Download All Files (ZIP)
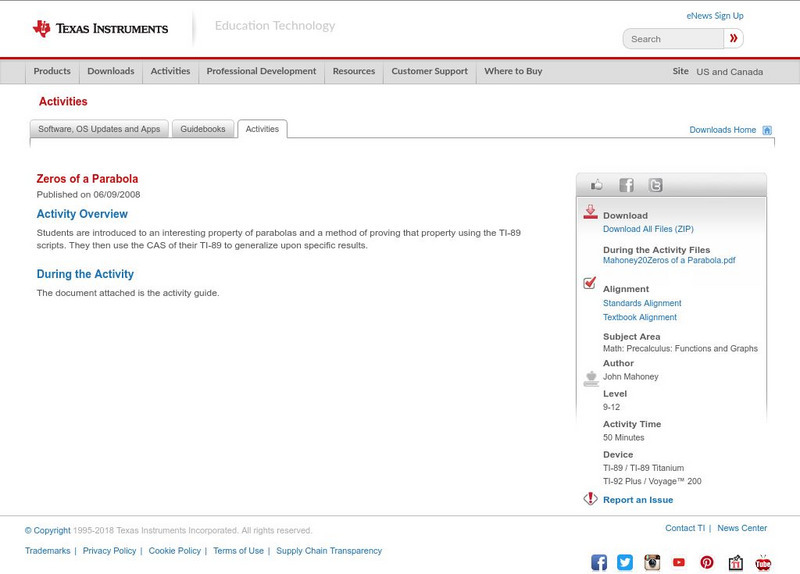Screen dimensions: 800x574 pos(648,229)
